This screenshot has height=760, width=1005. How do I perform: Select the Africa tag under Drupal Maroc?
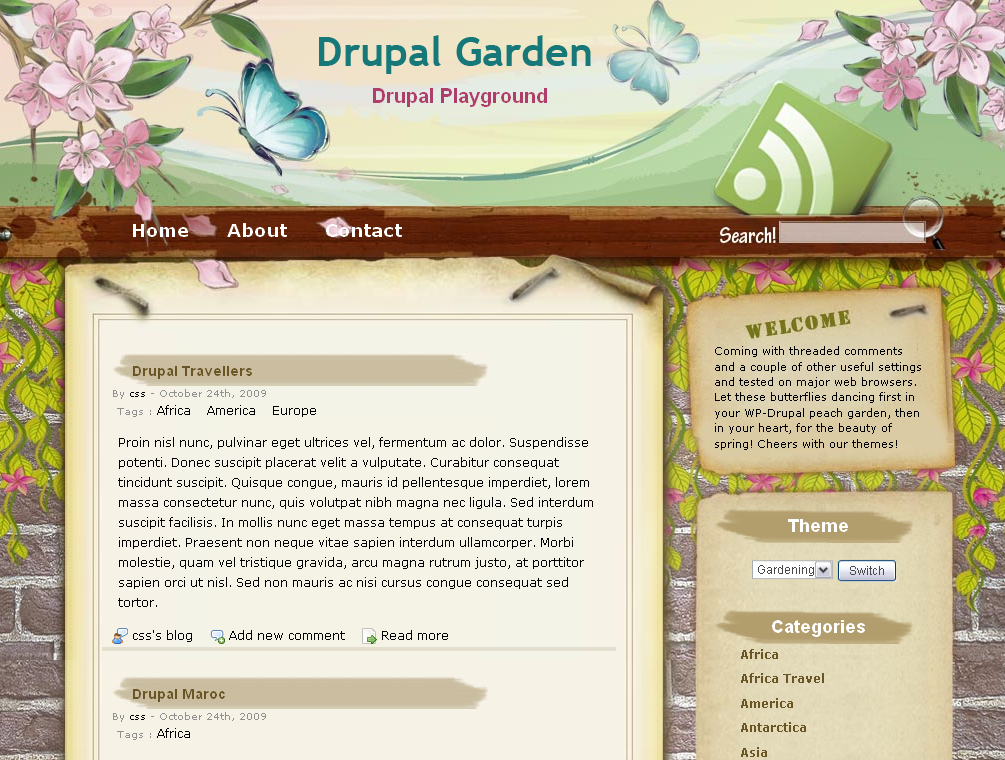coord(174,734)
